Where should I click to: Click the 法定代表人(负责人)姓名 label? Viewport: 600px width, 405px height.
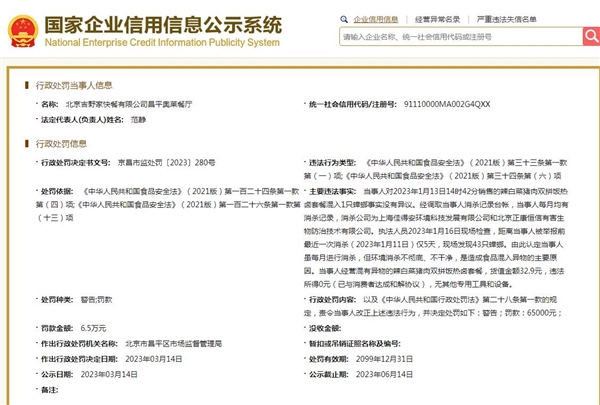(82, 120)
